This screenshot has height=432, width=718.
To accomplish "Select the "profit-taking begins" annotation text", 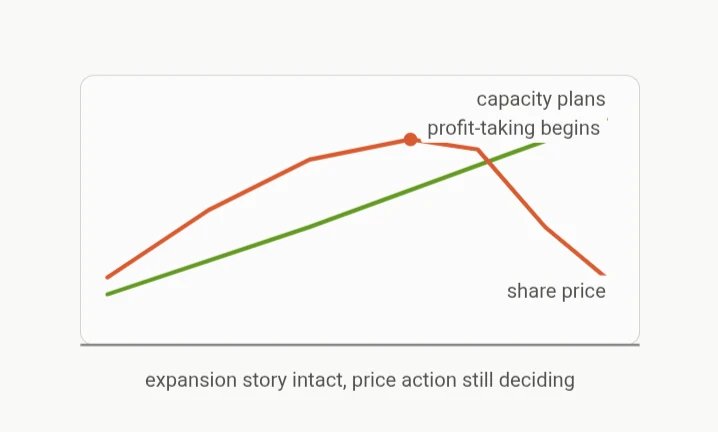I will click(513, 128).
